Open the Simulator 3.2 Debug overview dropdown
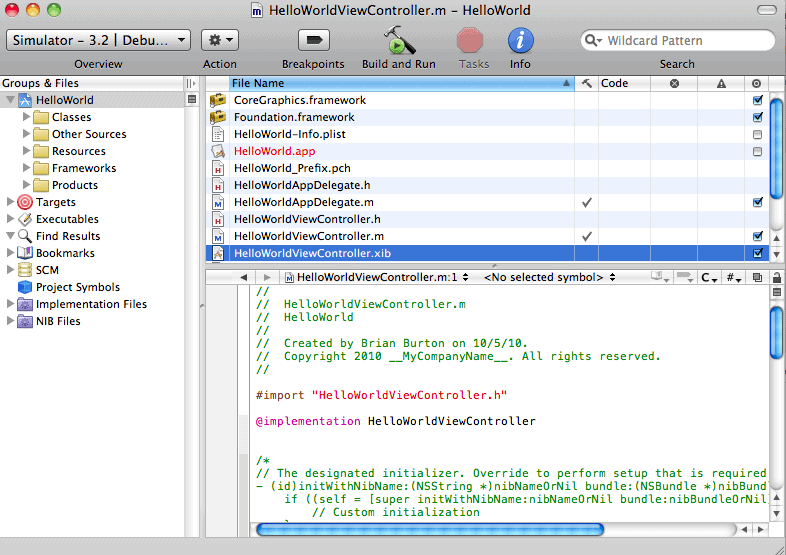Image resolution: width=786 pixels, height=555 pixels. (x=98, y=40)
